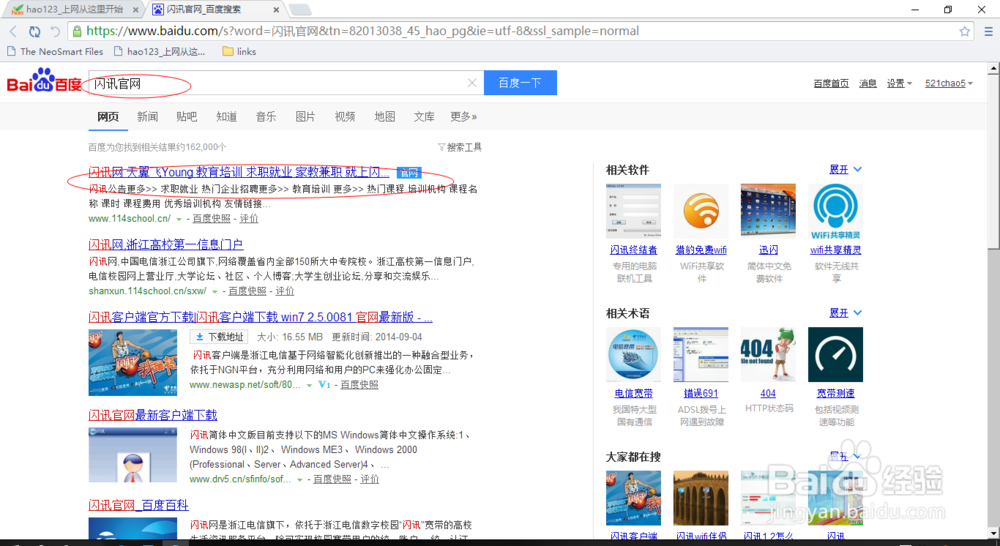Click the 百度一下 search button
Screen dimensions: 1000x546
coord(520,83)
